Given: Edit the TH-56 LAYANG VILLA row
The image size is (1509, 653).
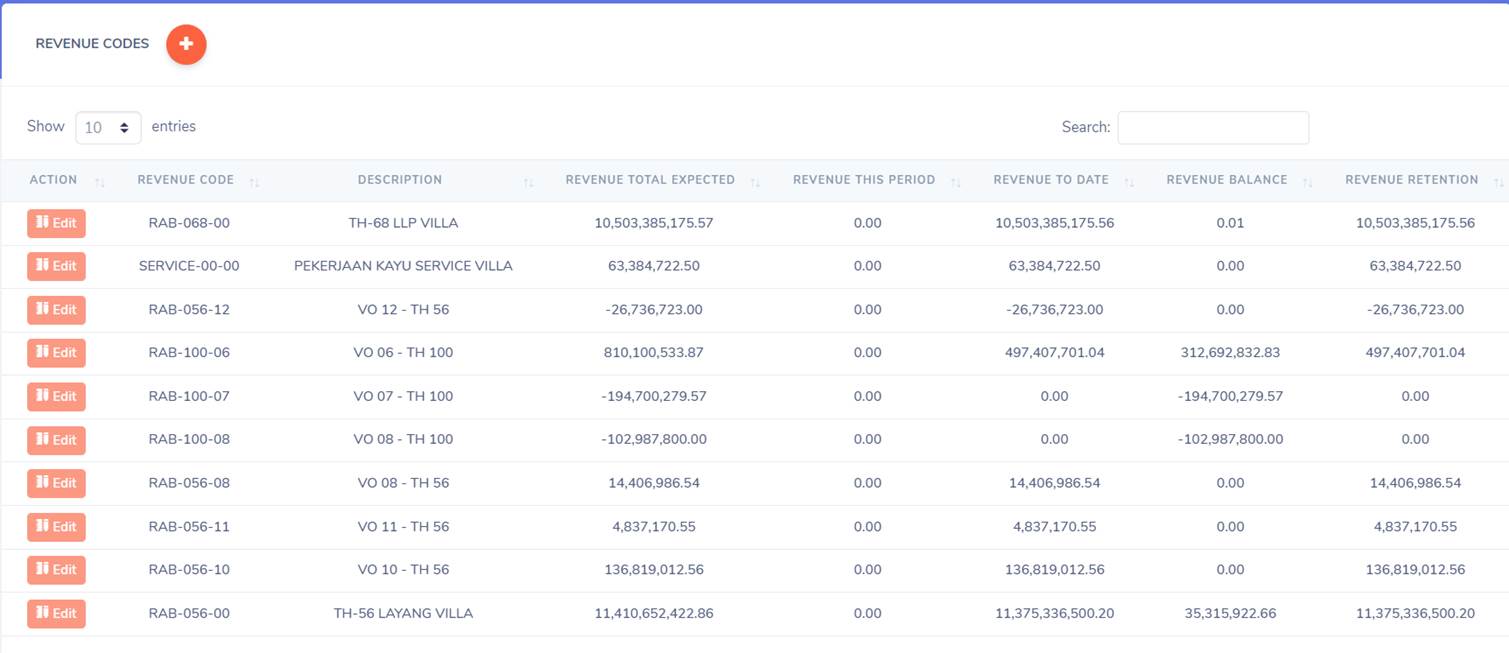Looking at the screenshot, I should coord(56,613).
